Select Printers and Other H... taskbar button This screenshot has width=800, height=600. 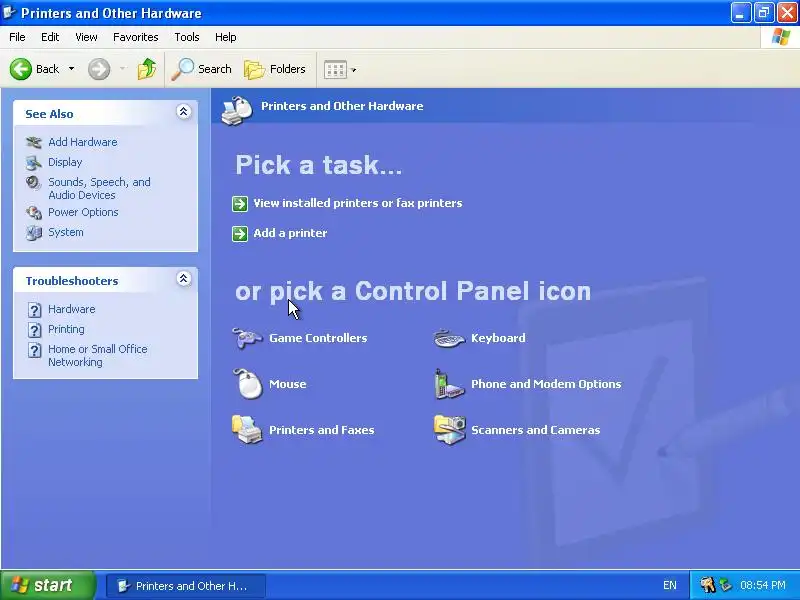tap(186, 586)
